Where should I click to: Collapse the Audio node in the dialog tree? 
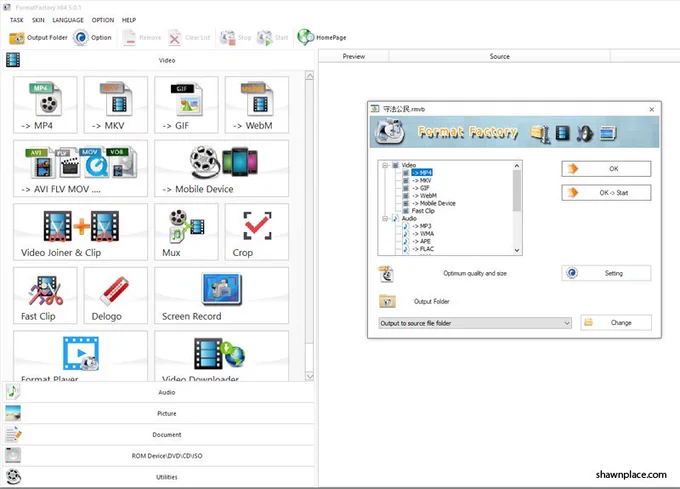(x=385, y=218)
